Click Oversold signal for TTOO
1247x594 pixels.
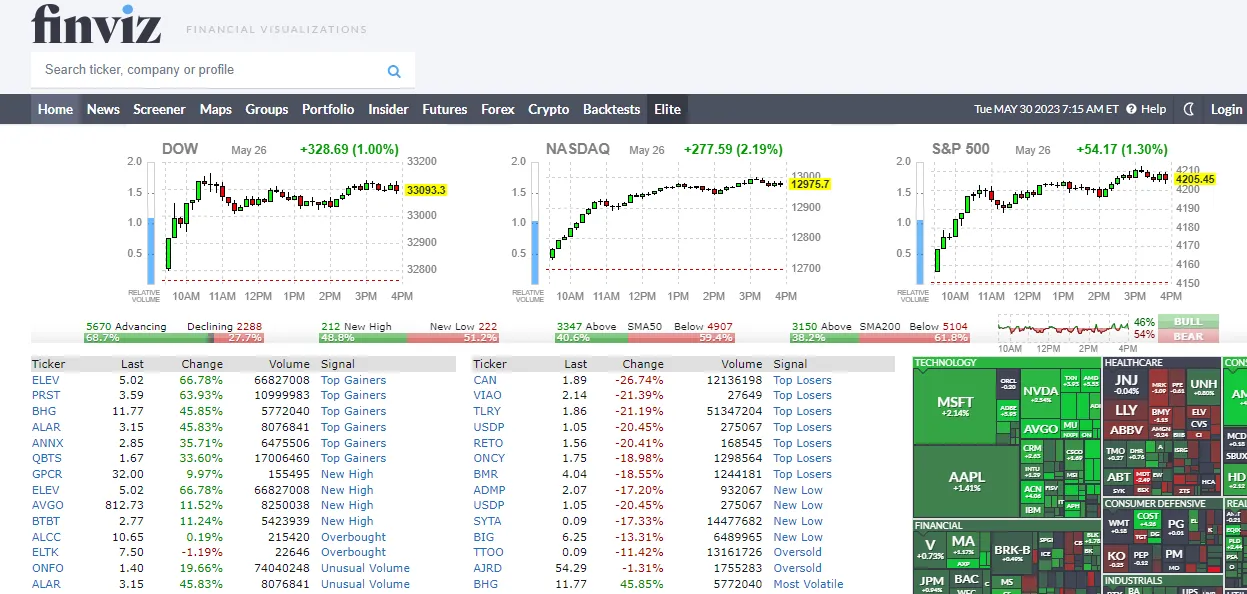[x=797, y=553]
